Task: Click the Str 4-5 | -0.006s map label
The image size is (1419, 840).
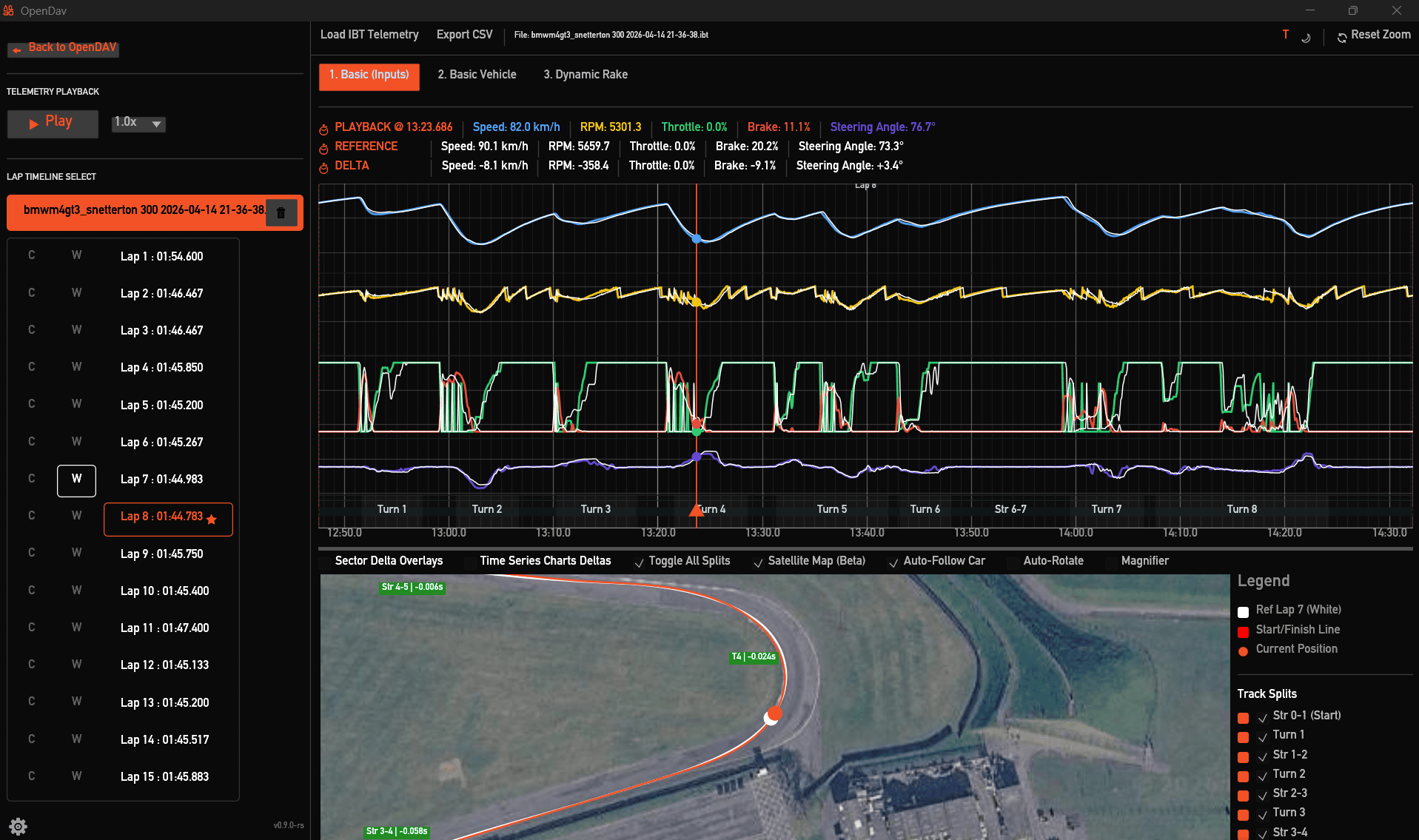Action: [x=412, y=587]
